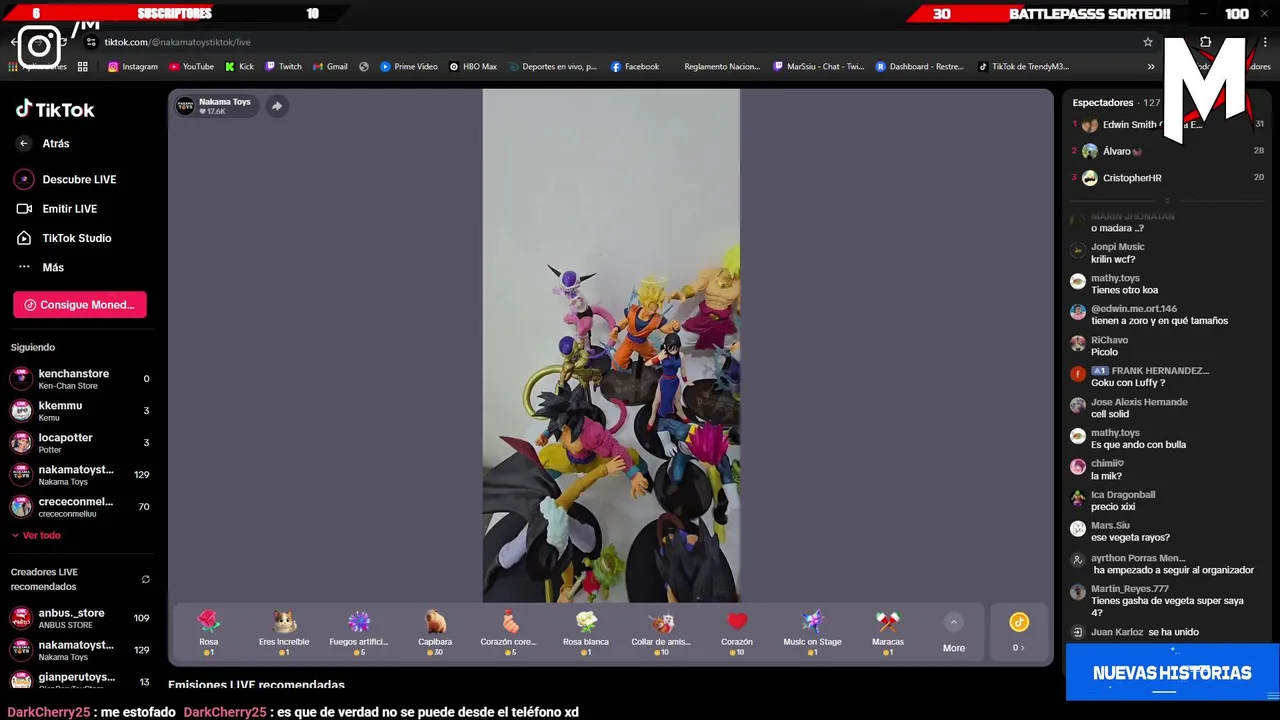Open top viewer Edwin Smith
Screen dimensions: 1280x720
pyautogui.click(x=1168, y=125)
